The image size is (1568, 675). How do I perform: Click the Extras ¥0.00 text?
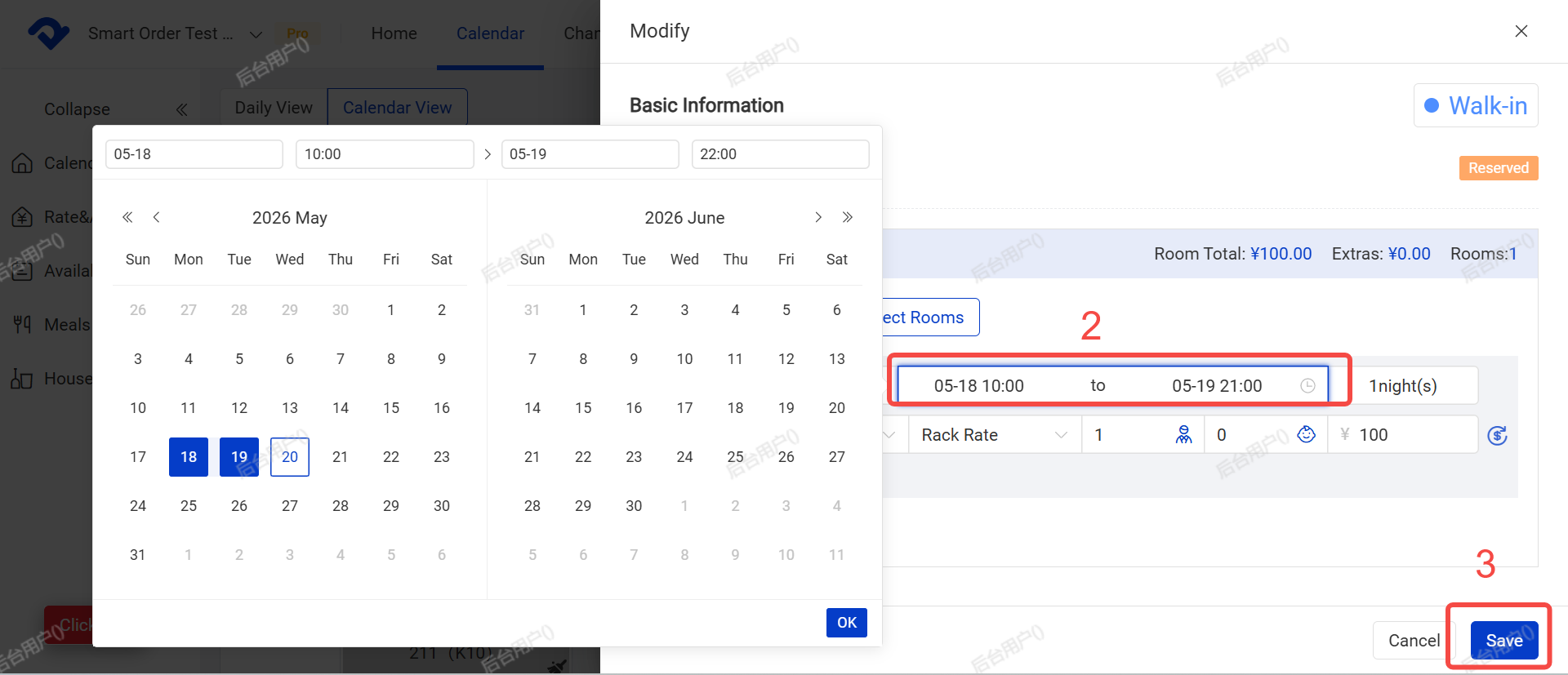pos(1381,254)
